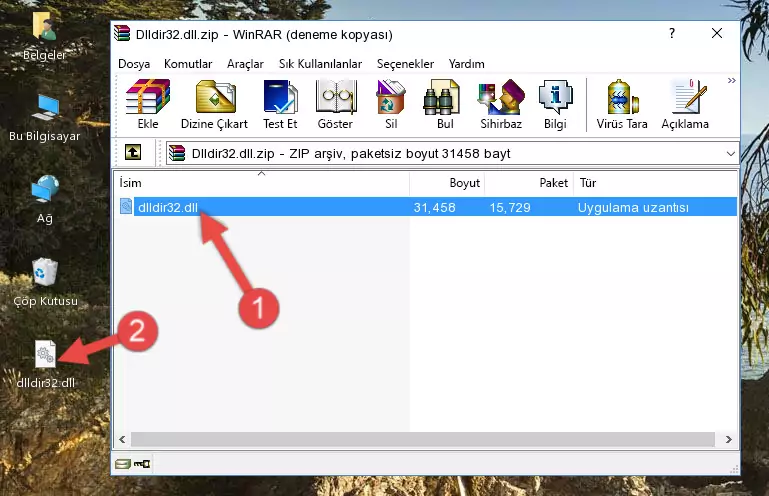Open the Sık Kullanılanlar menu

pyautogui.click(x=320, y=64)
